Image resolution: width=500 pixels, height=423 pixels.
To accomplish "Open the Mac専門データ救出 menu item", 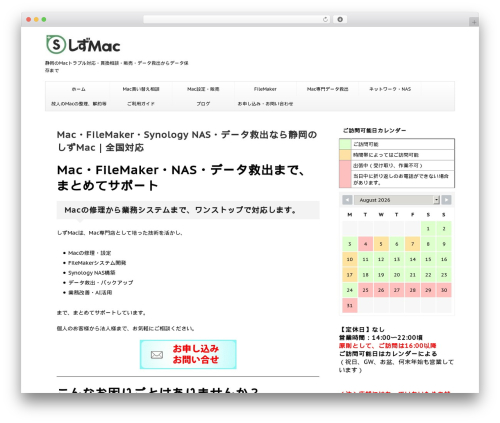I will coord(328,89).
